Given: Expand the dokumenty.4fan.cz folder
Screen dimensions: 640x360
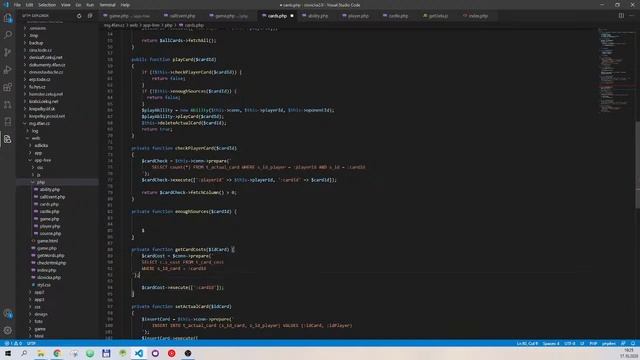Looking at the screenshot, I should click(x=47, y=65).
